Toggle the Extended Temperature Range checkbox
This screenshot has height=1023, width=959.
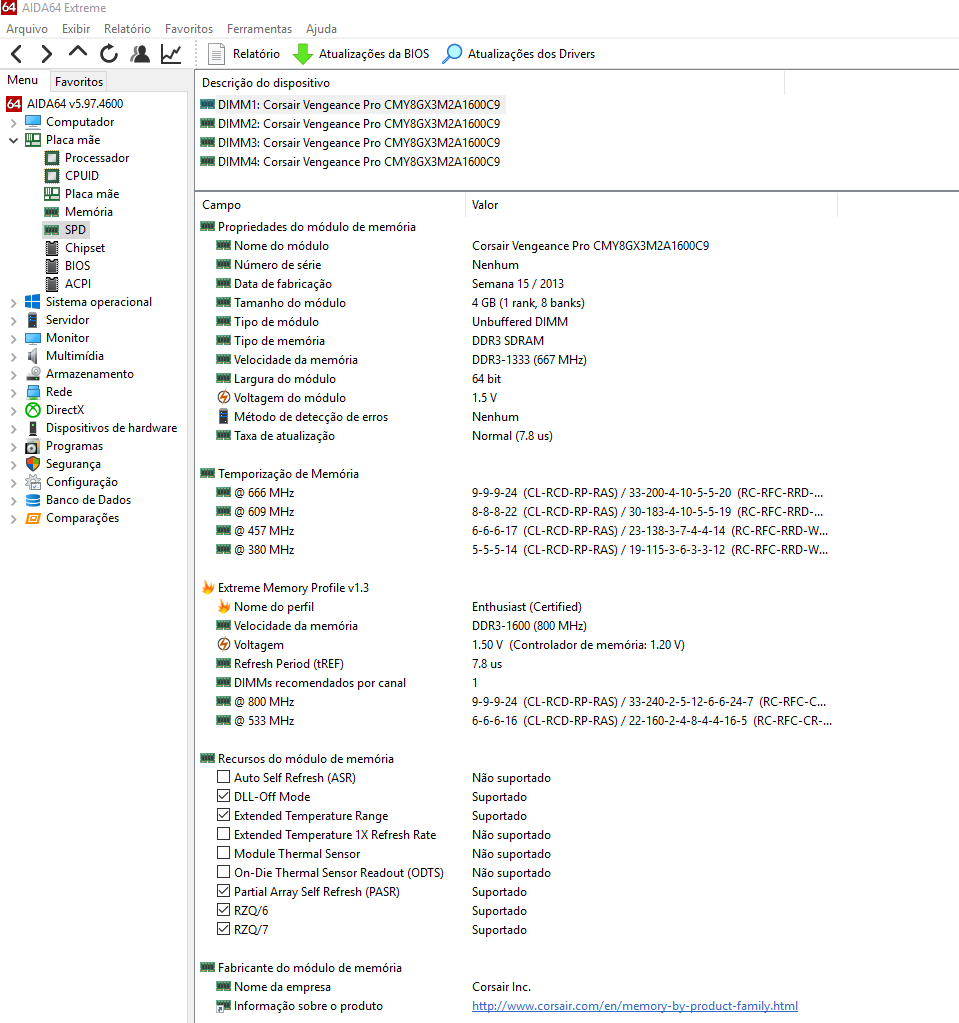coord(223,815)
